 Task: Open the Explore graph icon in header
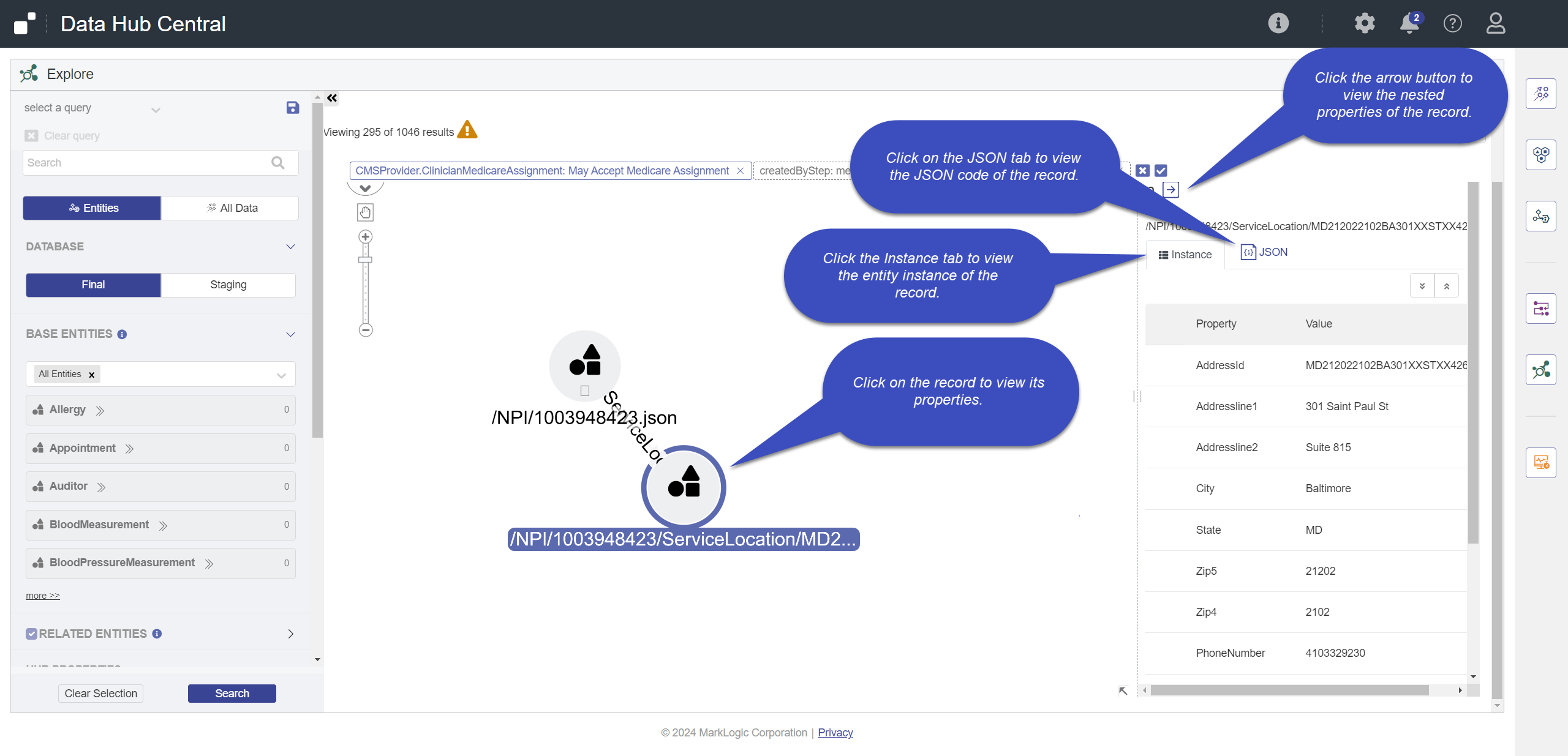28,73
